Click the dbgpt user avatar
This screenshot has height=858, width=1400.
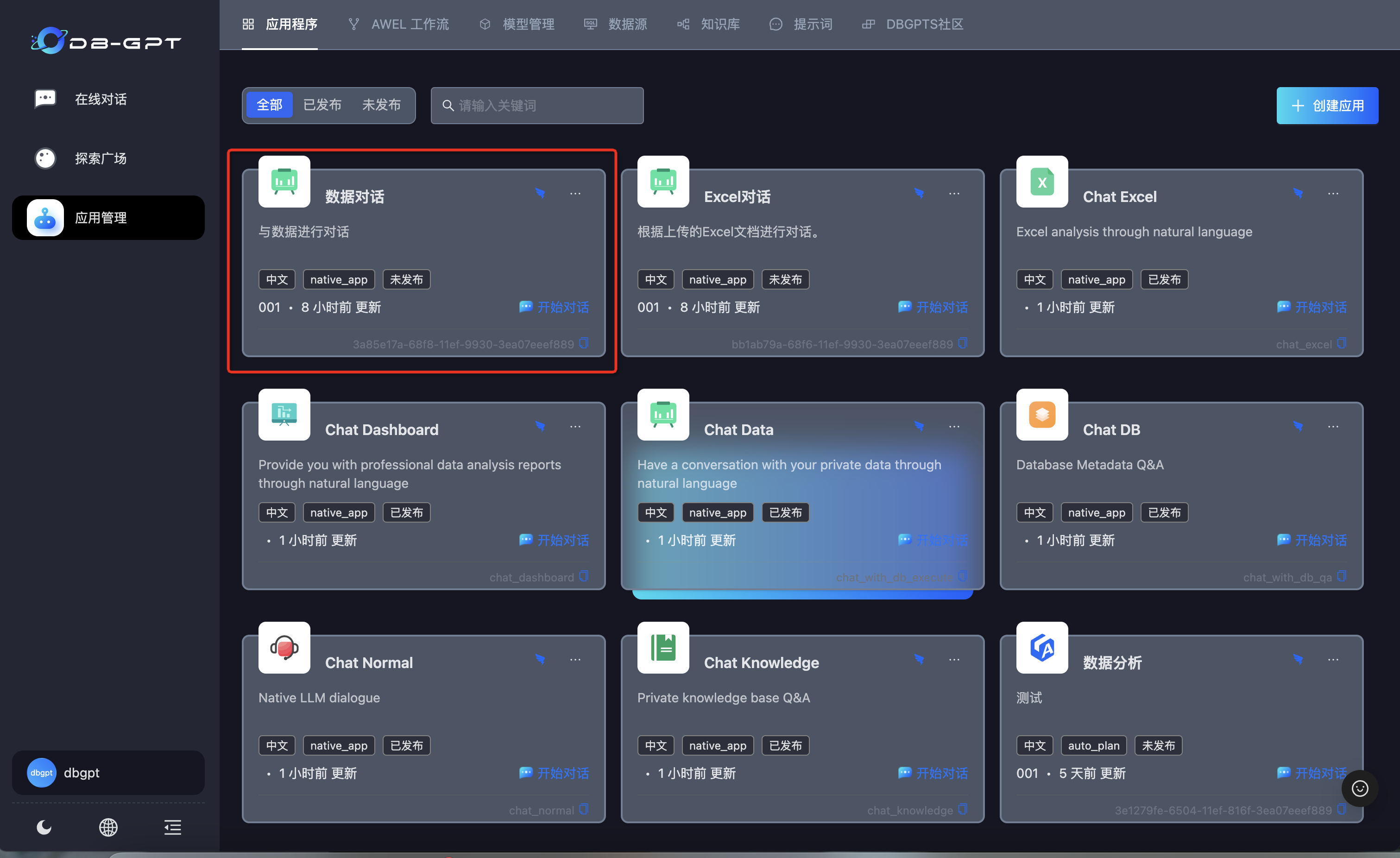[x=42, y=773]
